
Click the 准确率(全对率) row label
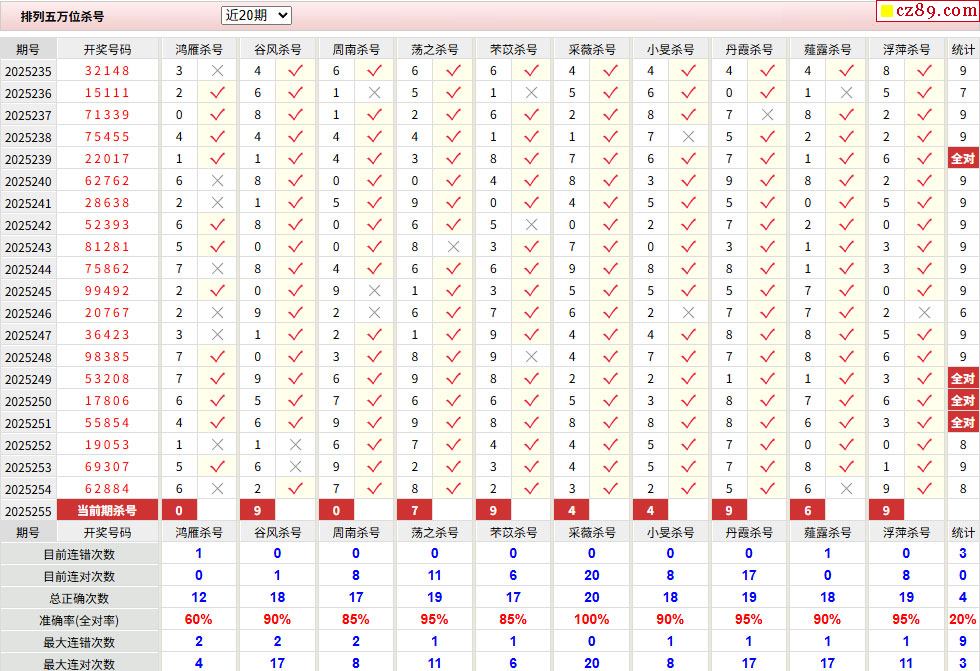(x=79, y=620)
